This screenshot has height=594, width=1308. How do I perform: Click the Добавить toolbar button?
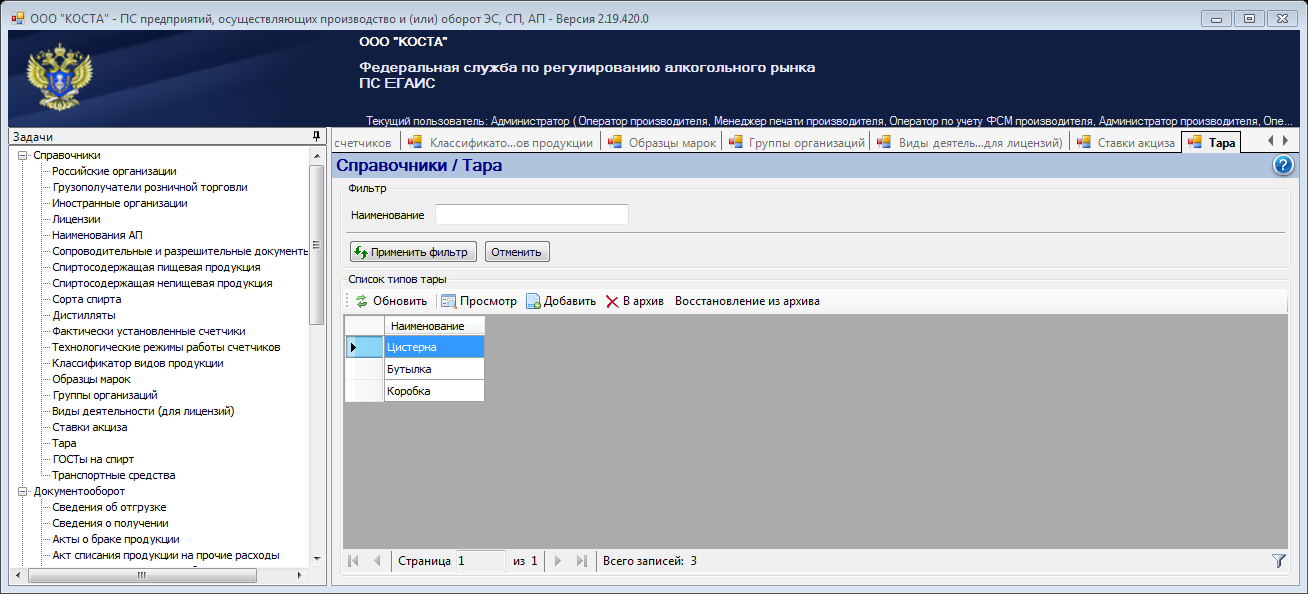[x=561, y=301]
